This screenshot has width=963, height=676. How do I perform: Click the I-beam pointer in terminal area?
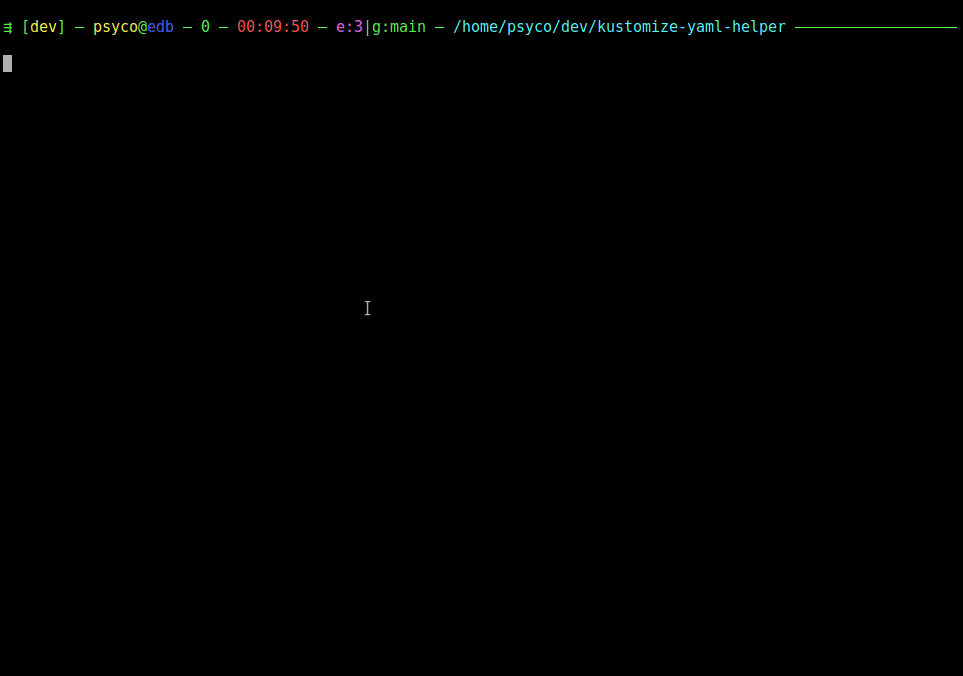point(367,308)
